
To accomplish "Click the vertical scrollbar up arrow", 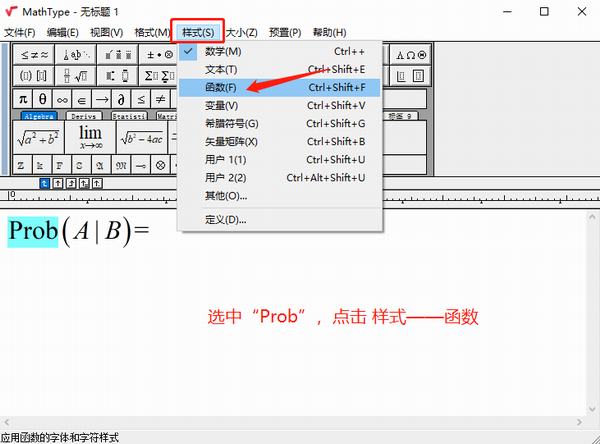I will (x=592, y=217).
